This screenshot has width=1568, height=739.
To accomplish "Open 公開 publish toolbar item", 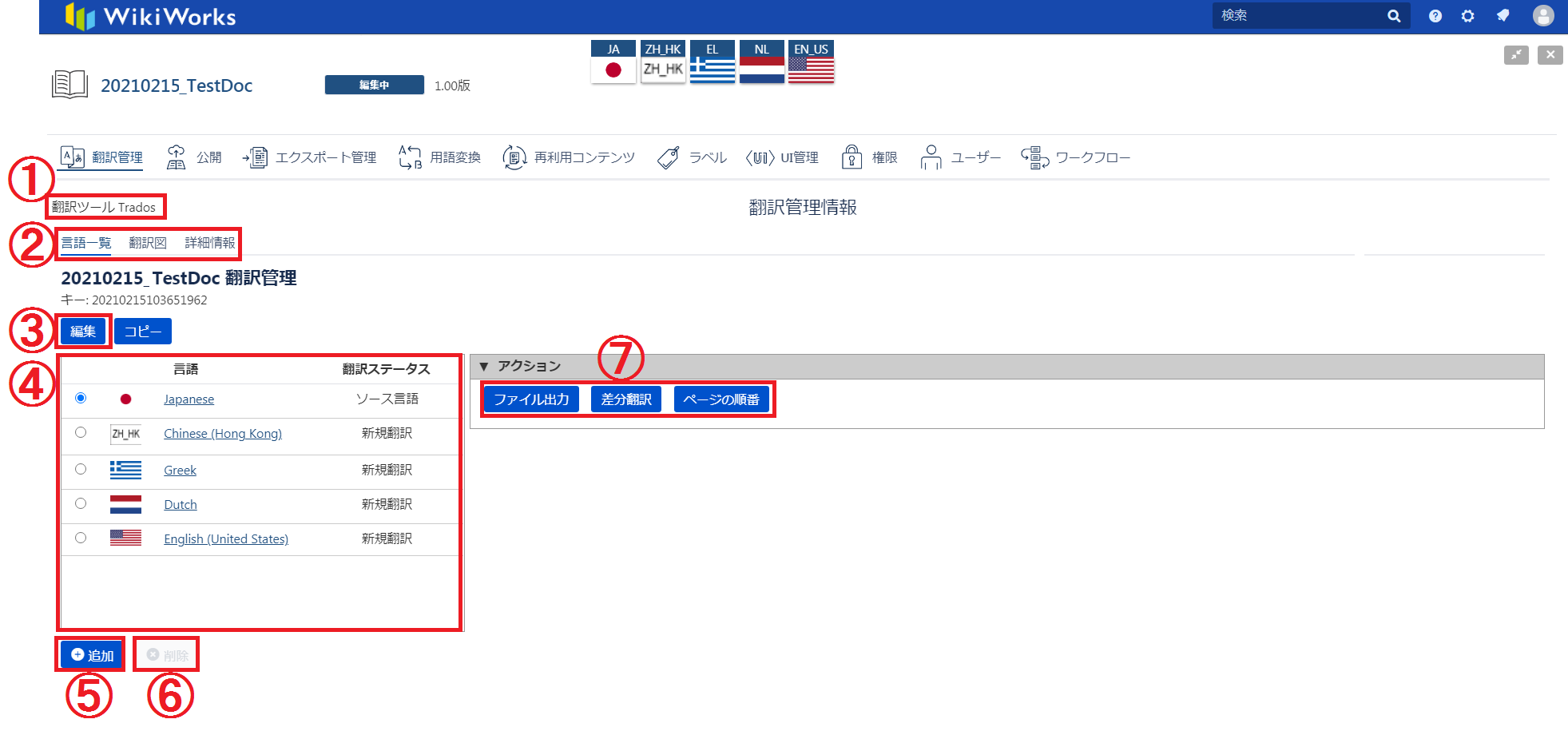I will click(x=194, y=157).
